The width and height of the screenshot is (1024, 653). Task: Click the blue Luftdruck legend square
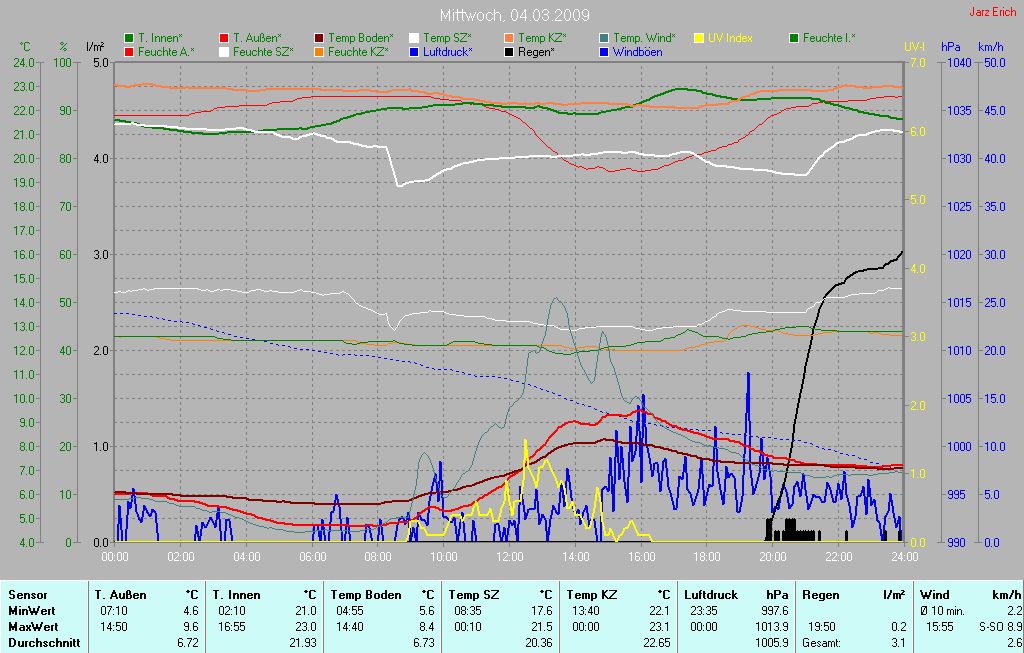pos(414,51)
